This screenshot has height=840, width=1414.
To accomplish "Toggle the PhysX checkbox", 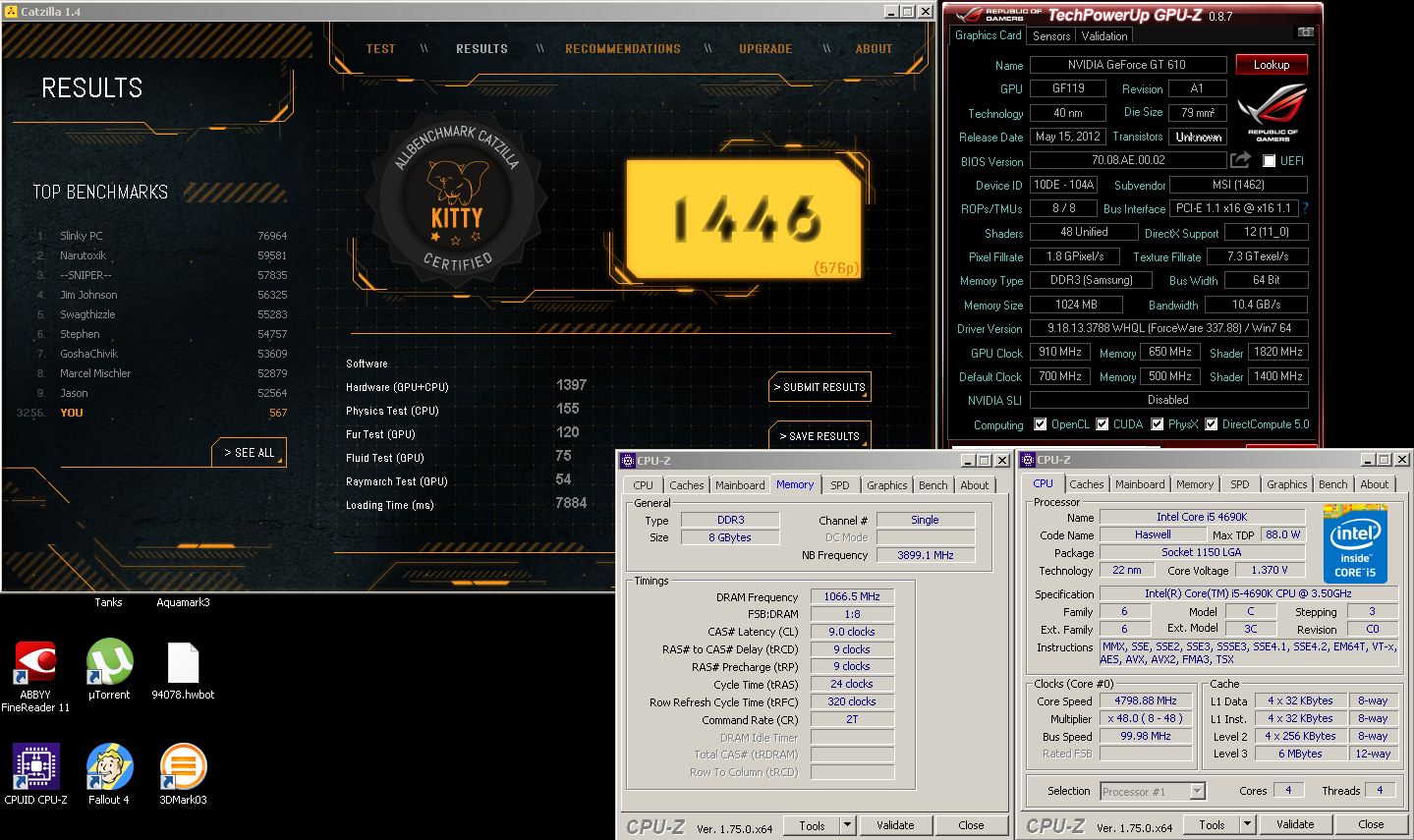I will [1158, 424].
